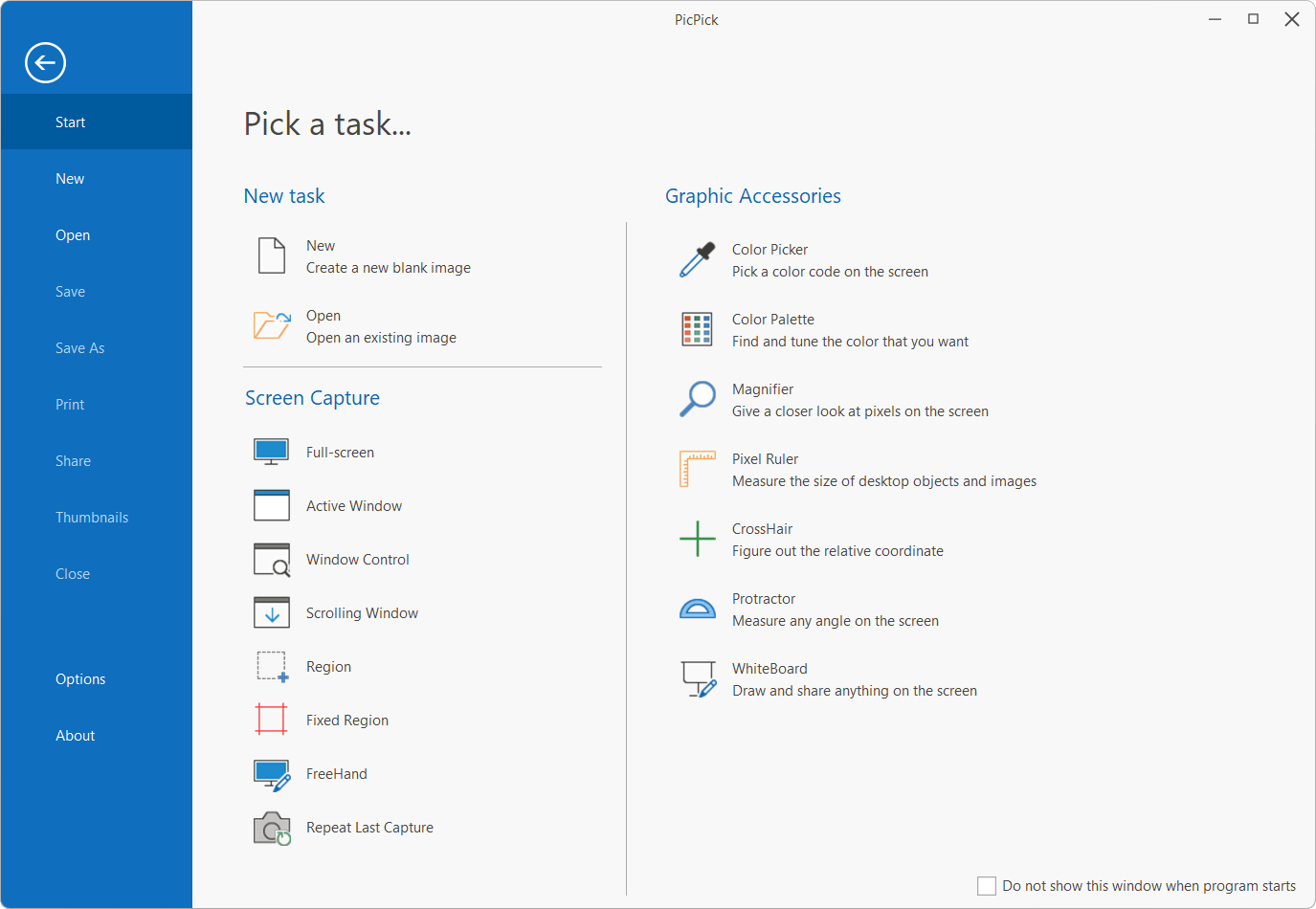Click the Fixed Region capture icon
The image size is (1316, 909).
(x=272, y=720)
